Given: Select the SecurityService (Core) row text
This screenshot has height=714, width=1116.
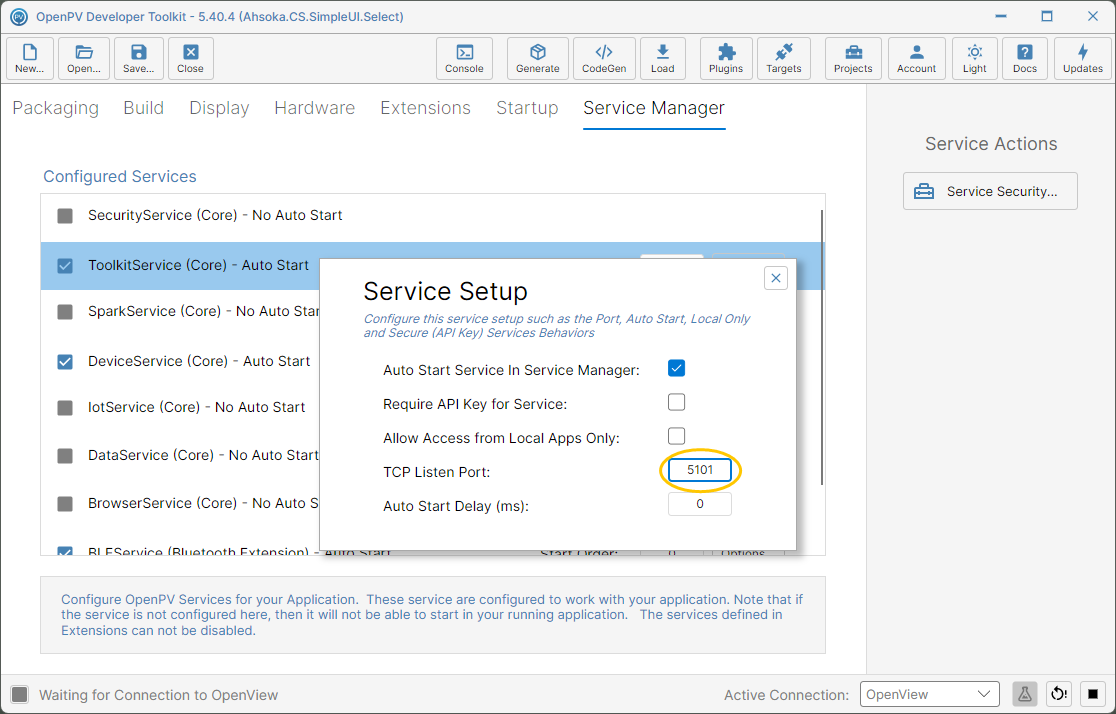Looking at the screenshot, I should click(x=215, y=215).
